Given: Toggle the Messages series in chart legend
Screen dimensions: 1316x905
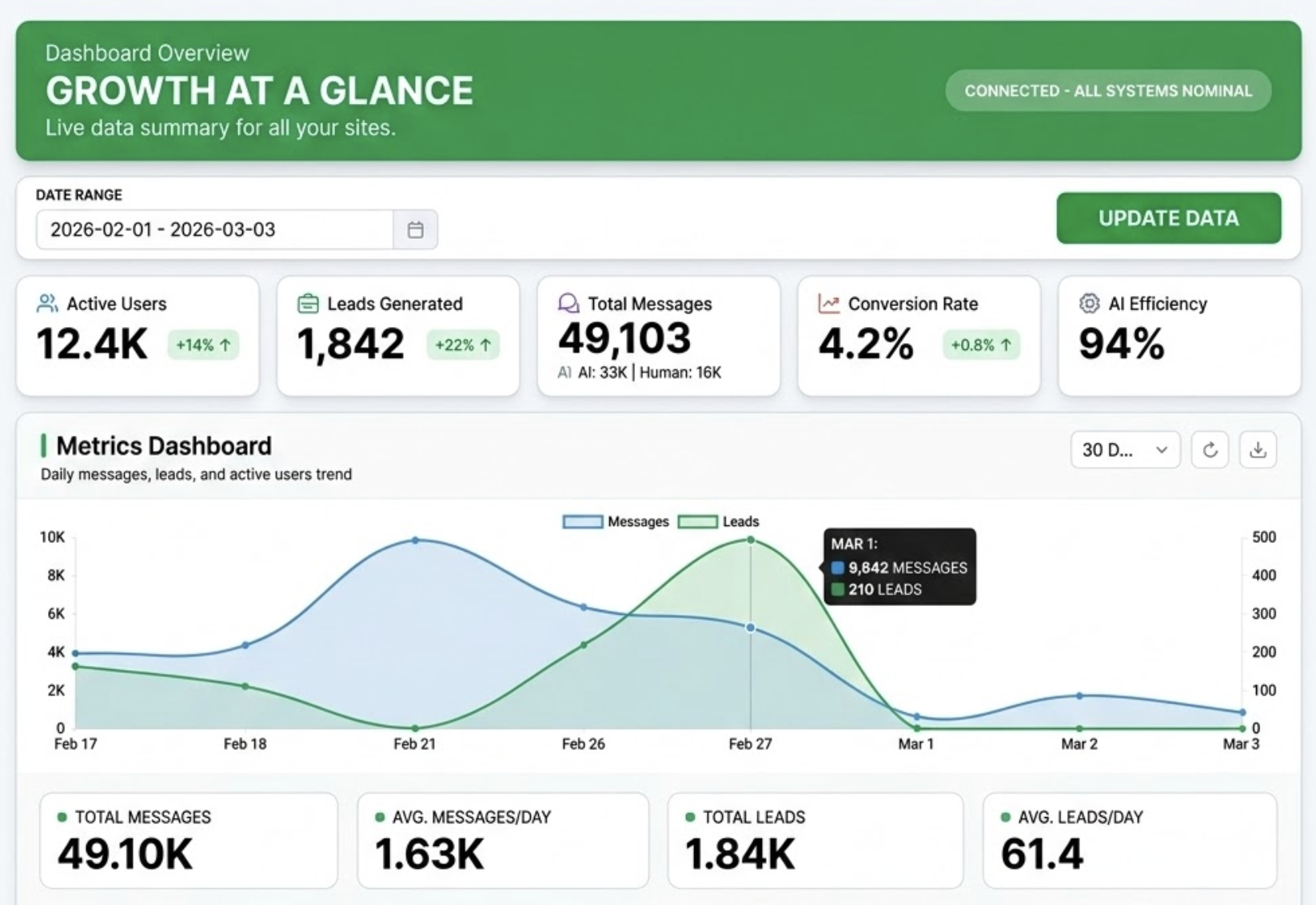Looking at the screenshot, I should tap(616, 522).
